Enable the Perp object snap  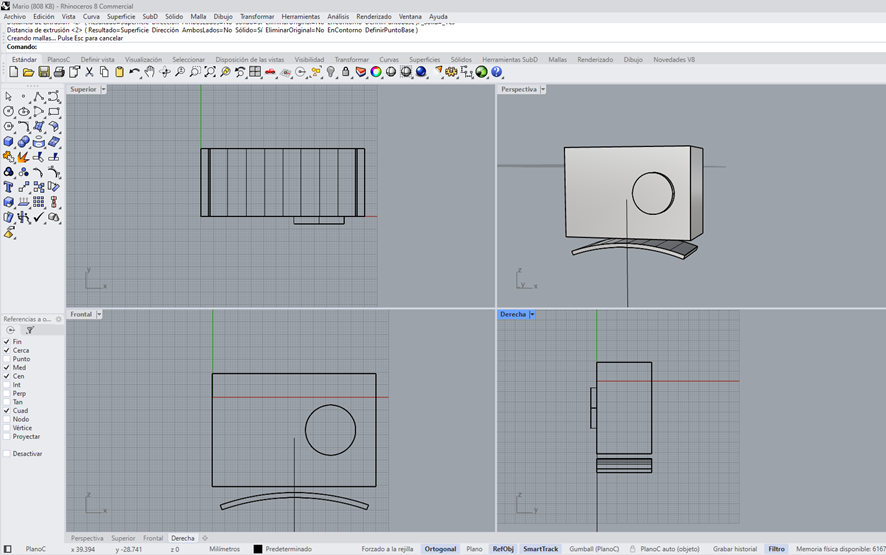pos(7,394)
